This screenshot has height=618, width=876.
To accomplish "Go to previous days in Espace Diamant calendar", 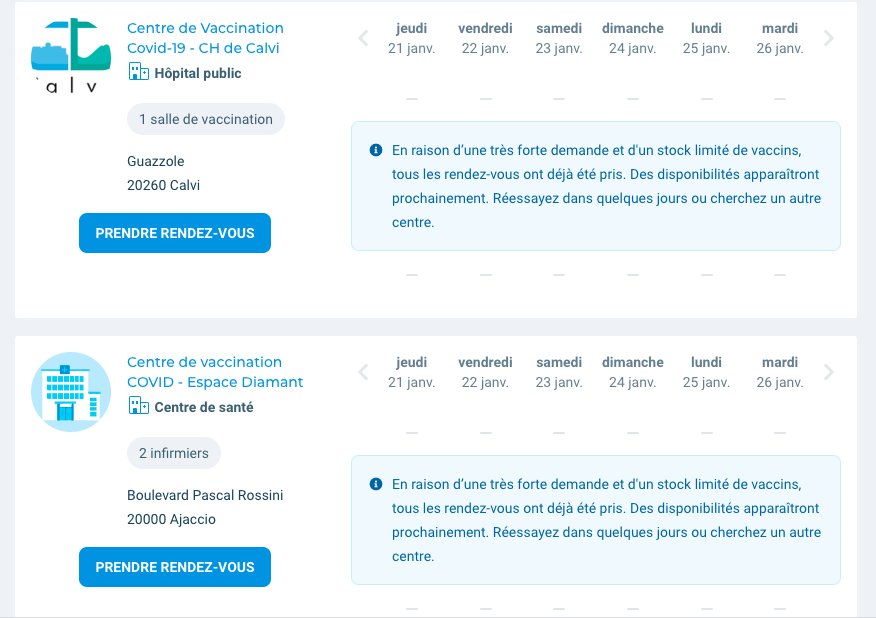I will pyautogui.click(x=363, y=373).
